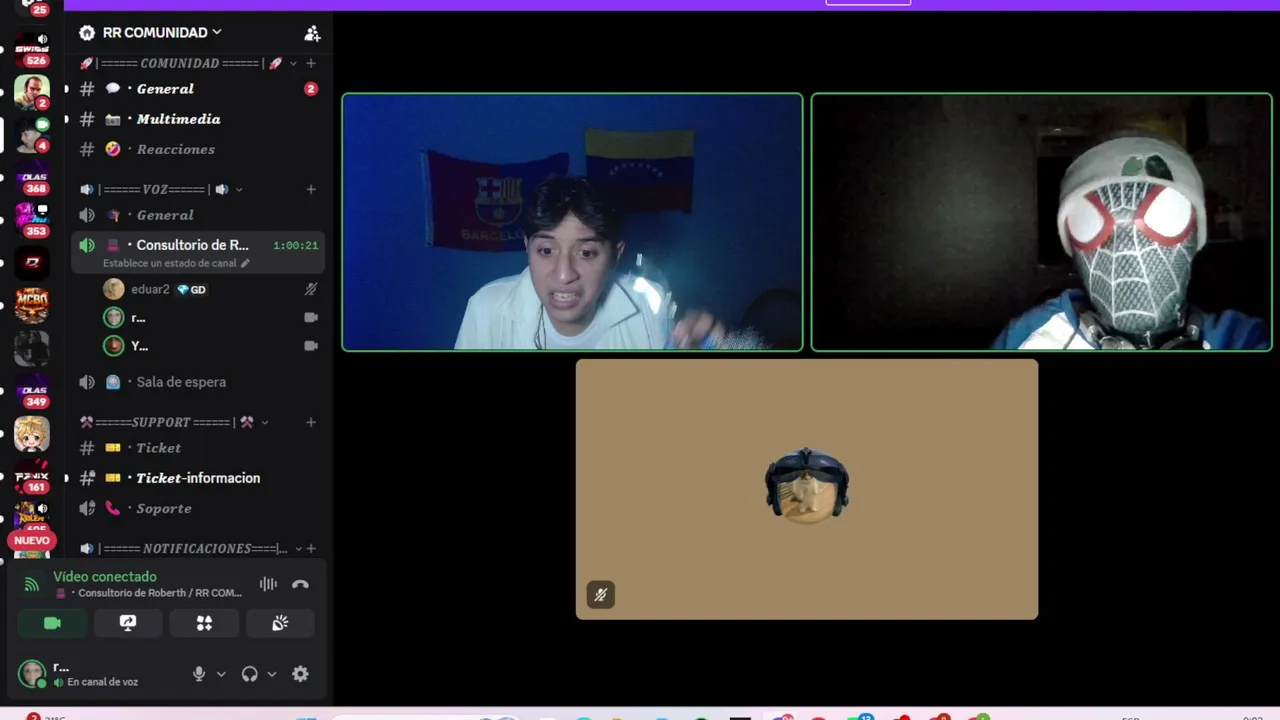
Task: Click the invite people icon
Action: click(312, 33)
